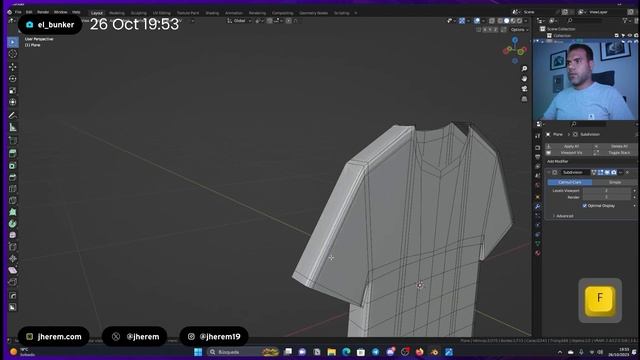Open the Render menu
Screen dimensions: 640x360
pos(43,12)
